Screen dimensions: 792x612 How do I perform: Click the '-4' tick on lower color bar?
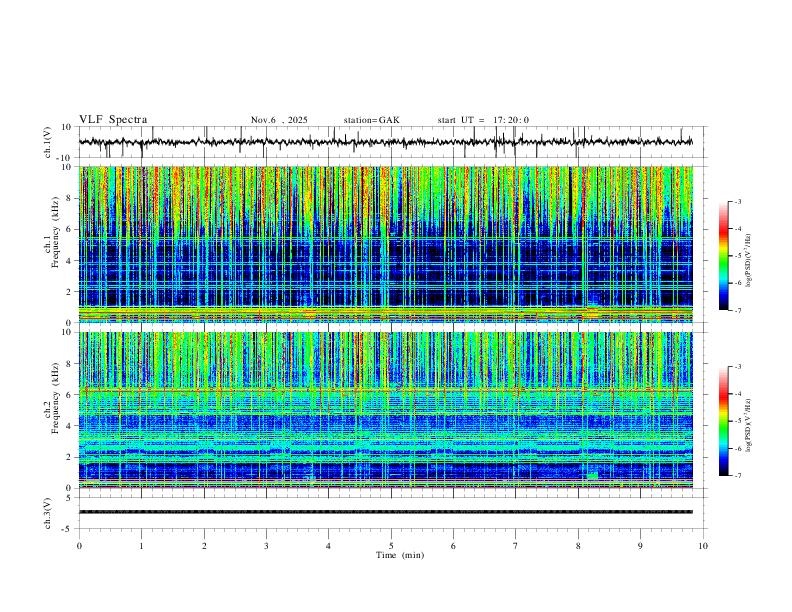click(738, 394)
